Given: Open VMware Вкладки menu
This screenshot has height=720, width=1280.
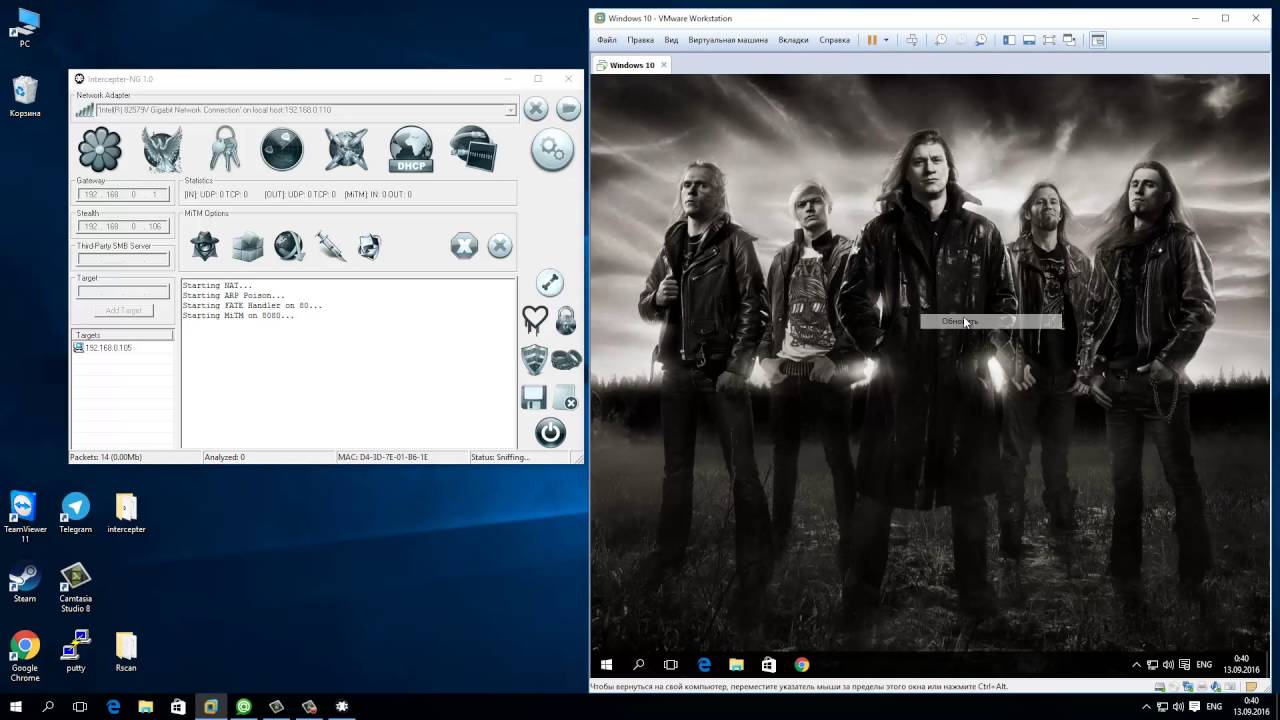Looking at the screenshot, I should pos(793,40).
